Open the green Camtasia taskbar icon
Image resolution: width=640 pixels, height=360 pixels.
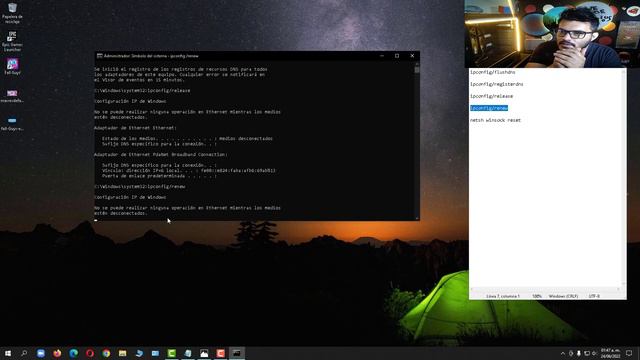(x=171, y=353)
